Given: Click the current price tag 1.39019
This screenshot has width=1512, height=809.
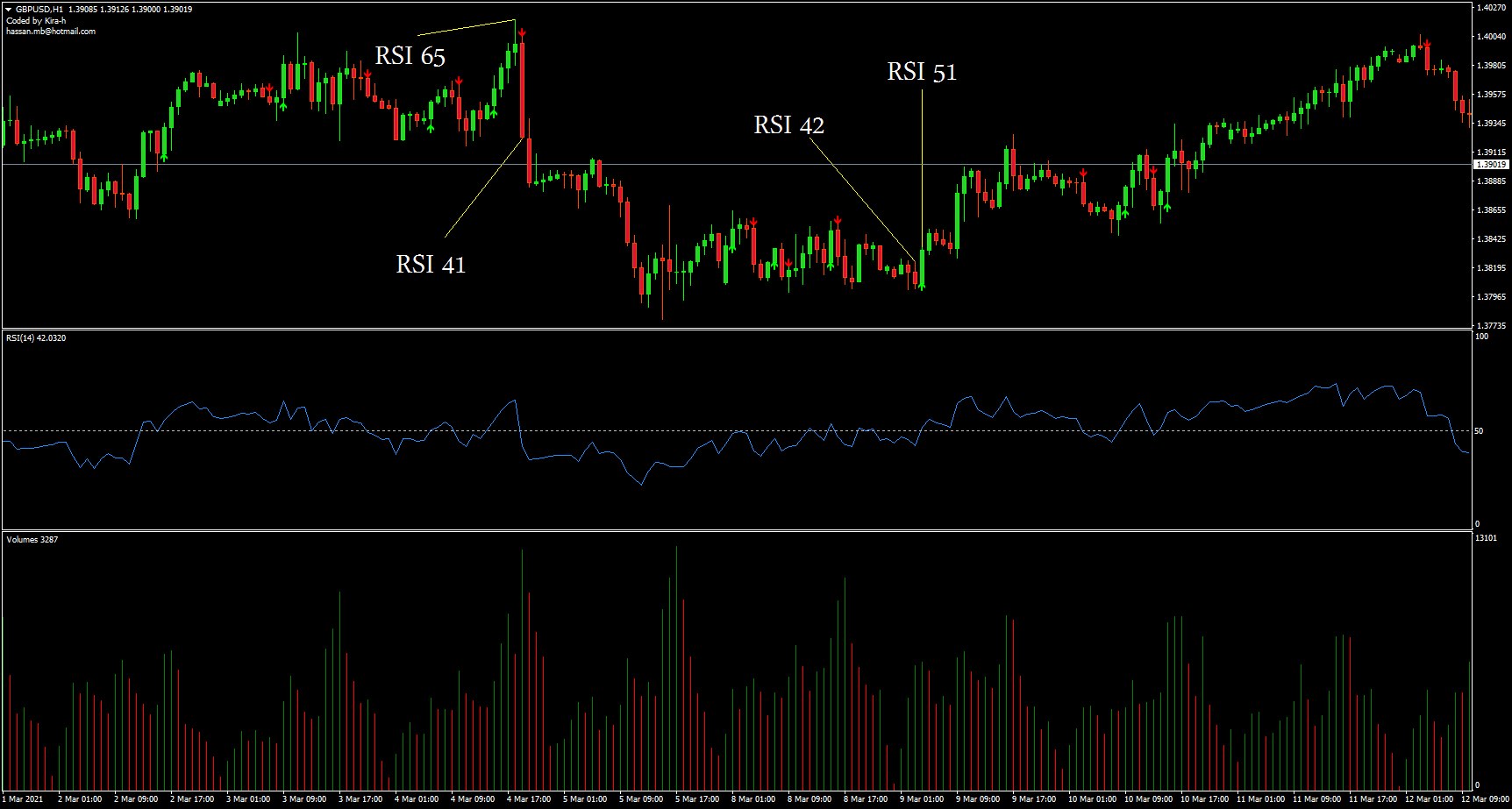Looking at the screenshot, I should click(1491, 164).
